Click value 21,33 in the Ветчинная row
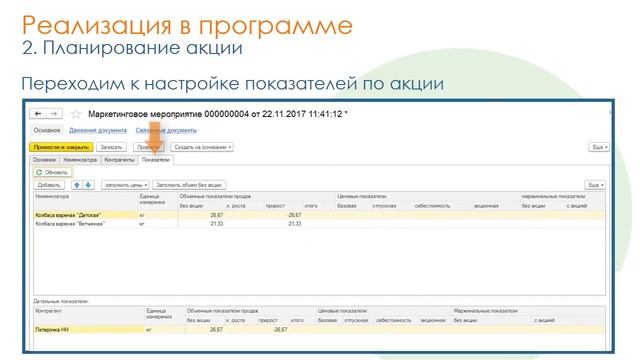 click(217, 224)
